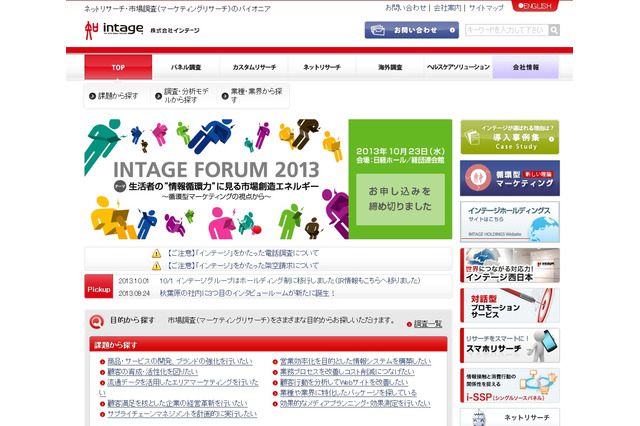Open the 対話型プロモーションサービス banner
This screenshot has width=640, height=426.
(509, 305)
